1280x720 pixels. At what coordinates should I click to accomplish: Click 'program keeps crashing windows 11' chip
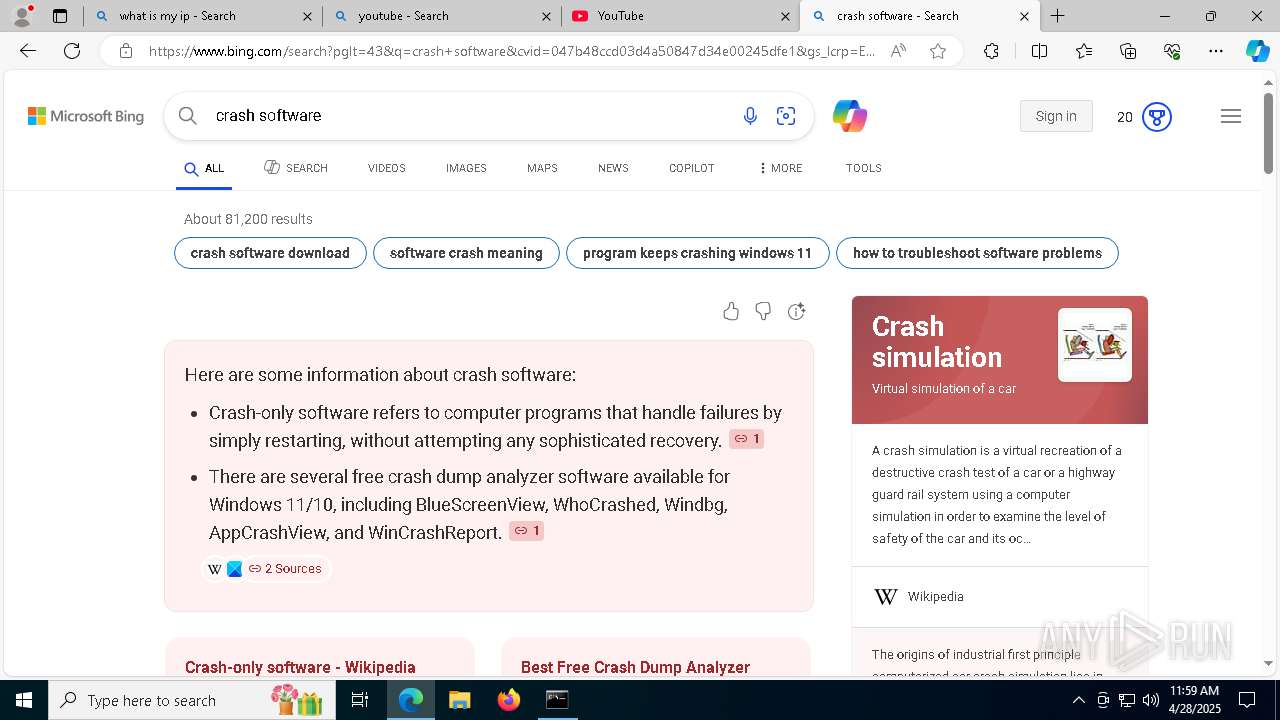click(x=698, y=253)
